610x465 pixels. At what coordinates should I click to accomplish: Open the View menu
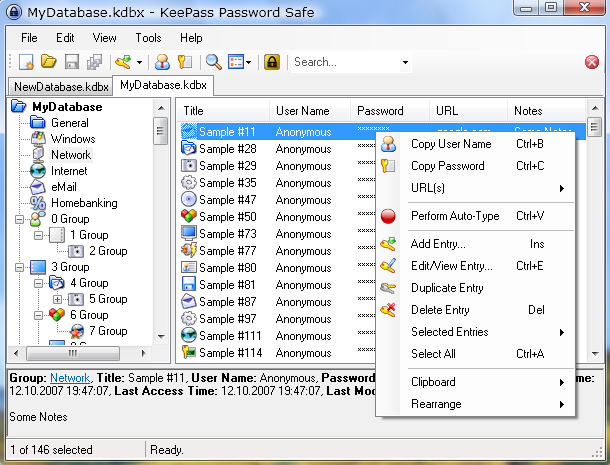104,38
